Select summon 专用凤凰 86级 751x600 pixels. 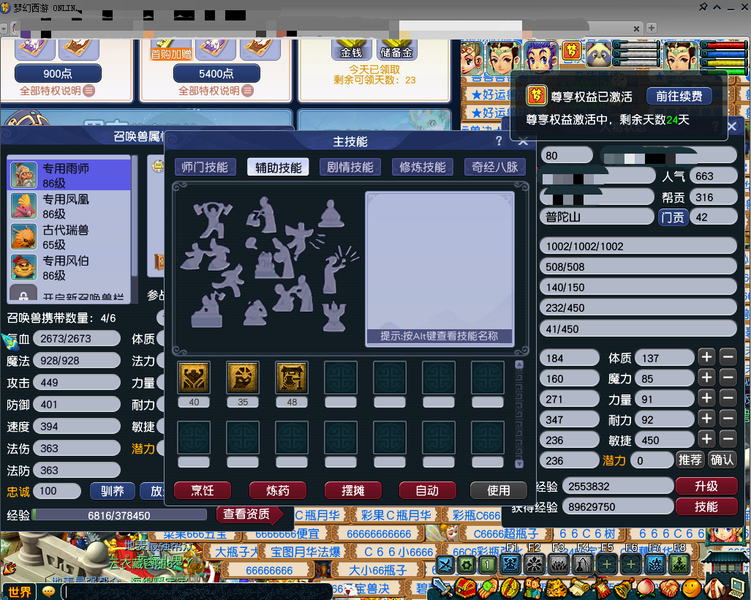coord(70,206)
